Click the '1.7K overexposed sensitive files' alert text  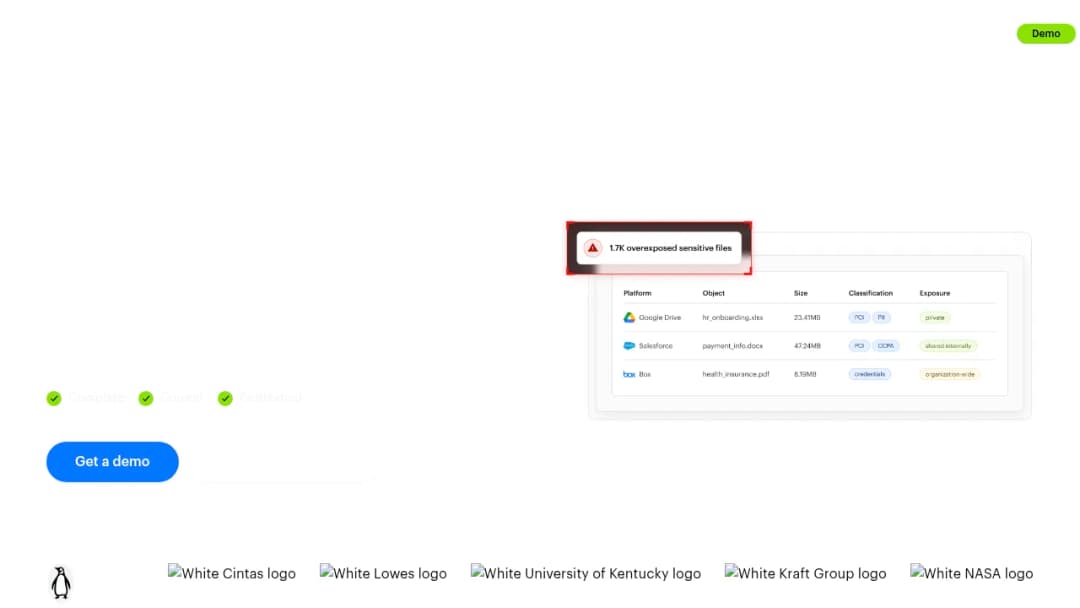click(x=670, y=248)
